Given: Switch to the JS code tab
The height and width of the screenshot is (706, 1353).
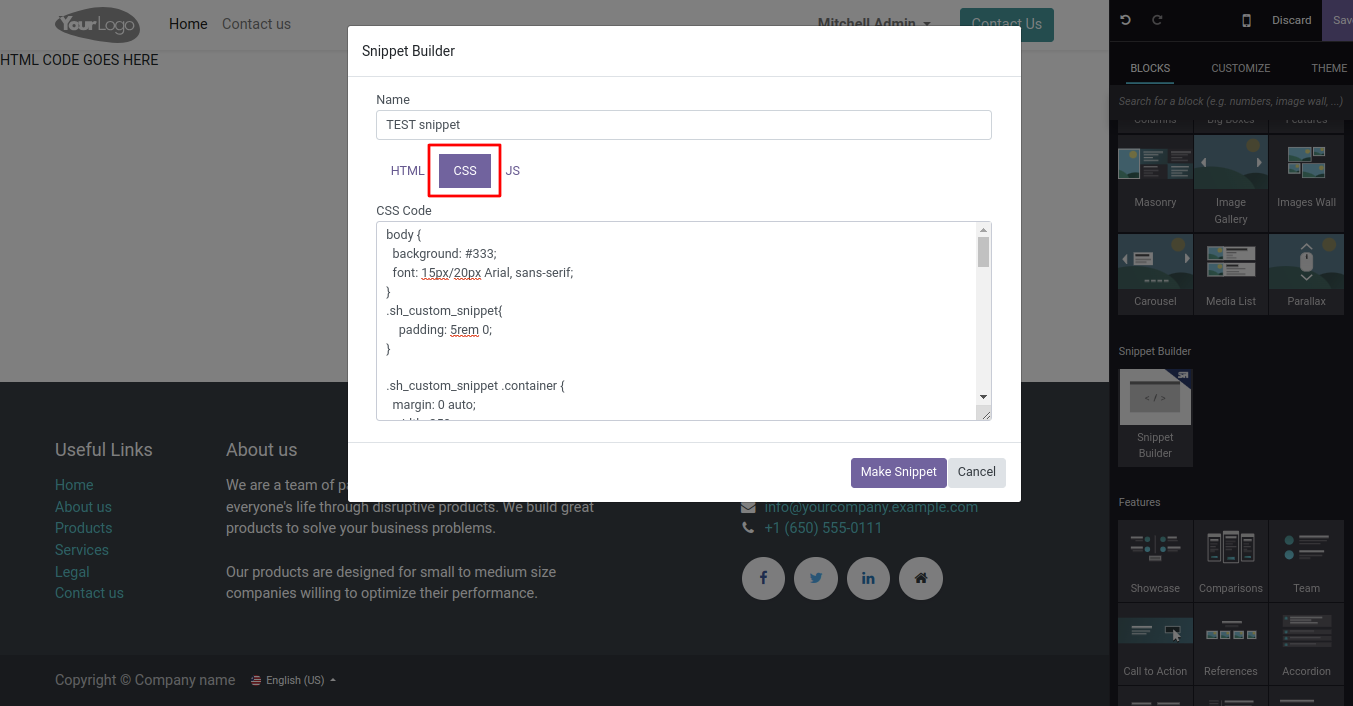Looking at the screenshot, I should pyautogui.click(x=513, y=170).
